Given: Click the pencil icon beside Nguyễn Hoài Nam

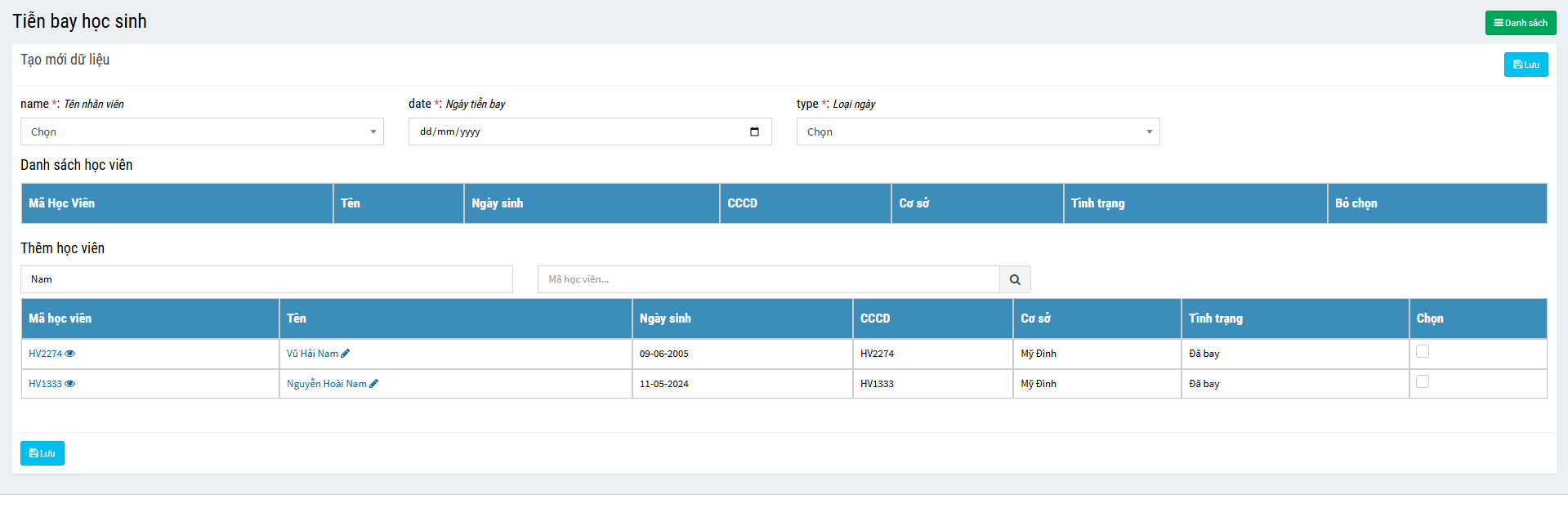Looking at the screenshot, I should [x=374, y=384].
